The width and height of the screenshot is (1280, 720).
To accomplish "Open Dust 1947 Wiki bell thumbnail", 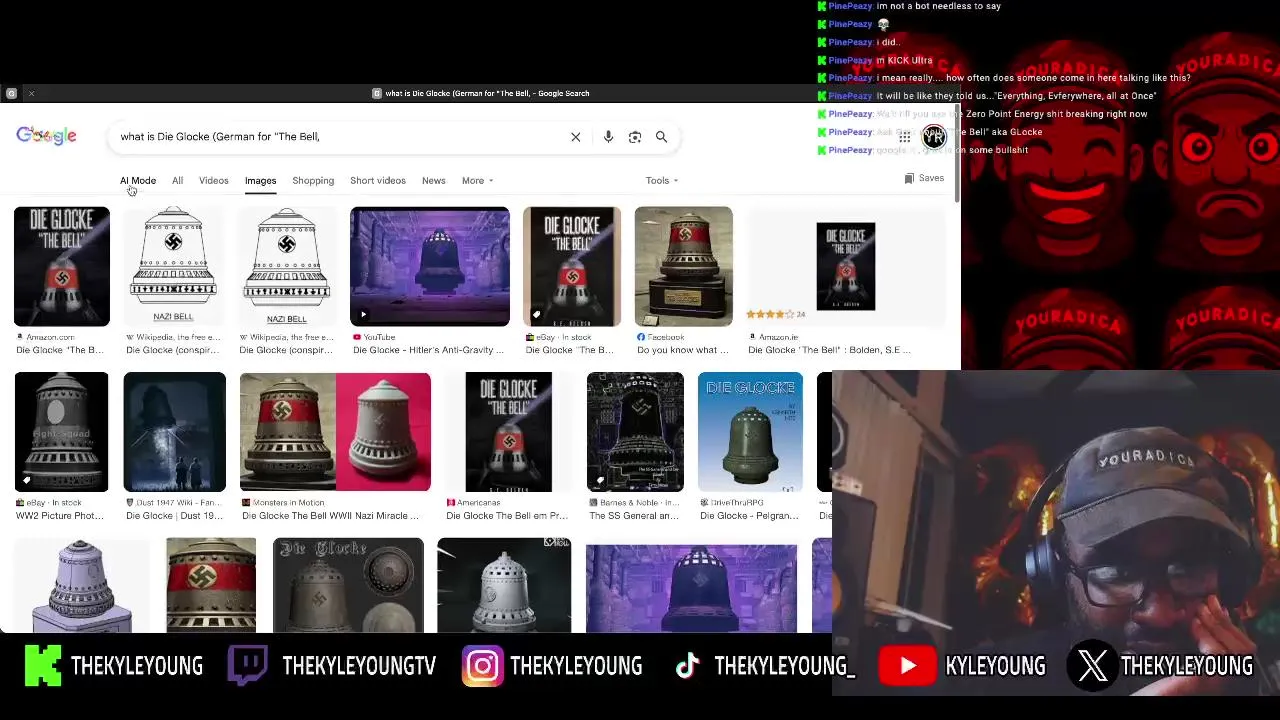I will [175, 432].
